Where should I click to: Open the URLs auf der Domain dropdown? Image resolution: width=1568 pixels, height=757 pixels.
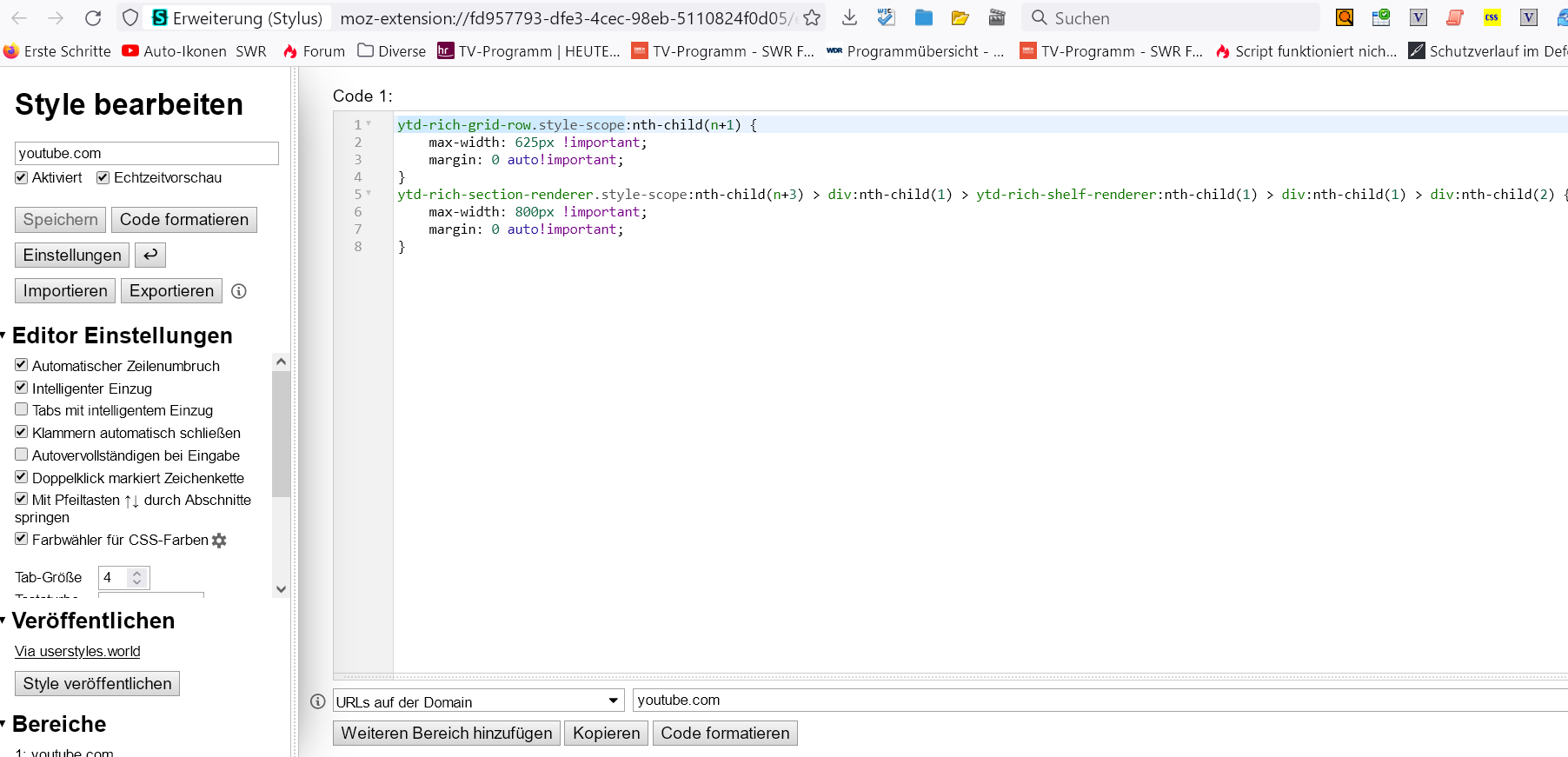pos(478,701)
